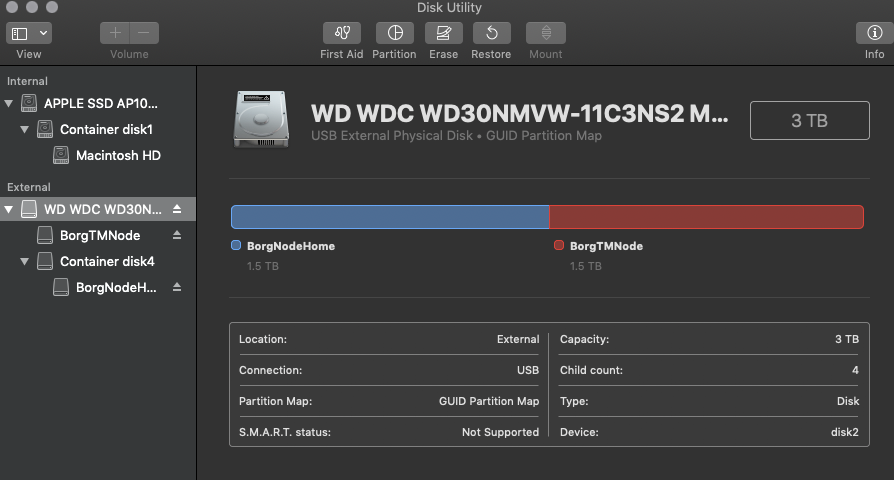
Task: Click the Location External value
Action: [x=518, y=339]
